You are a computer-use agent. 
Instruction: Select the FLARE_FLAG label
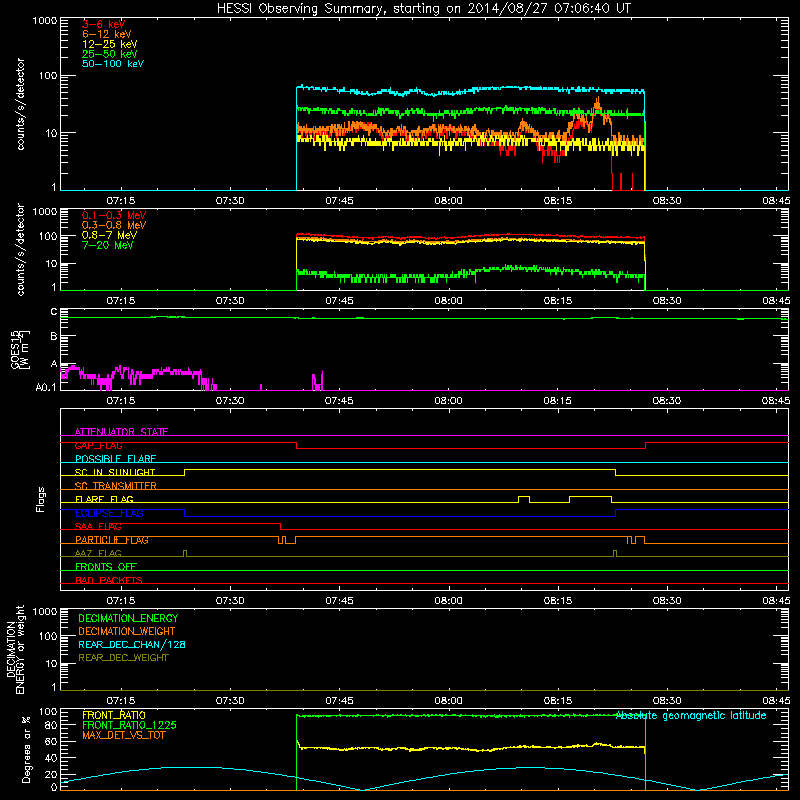tap(104, 499)
